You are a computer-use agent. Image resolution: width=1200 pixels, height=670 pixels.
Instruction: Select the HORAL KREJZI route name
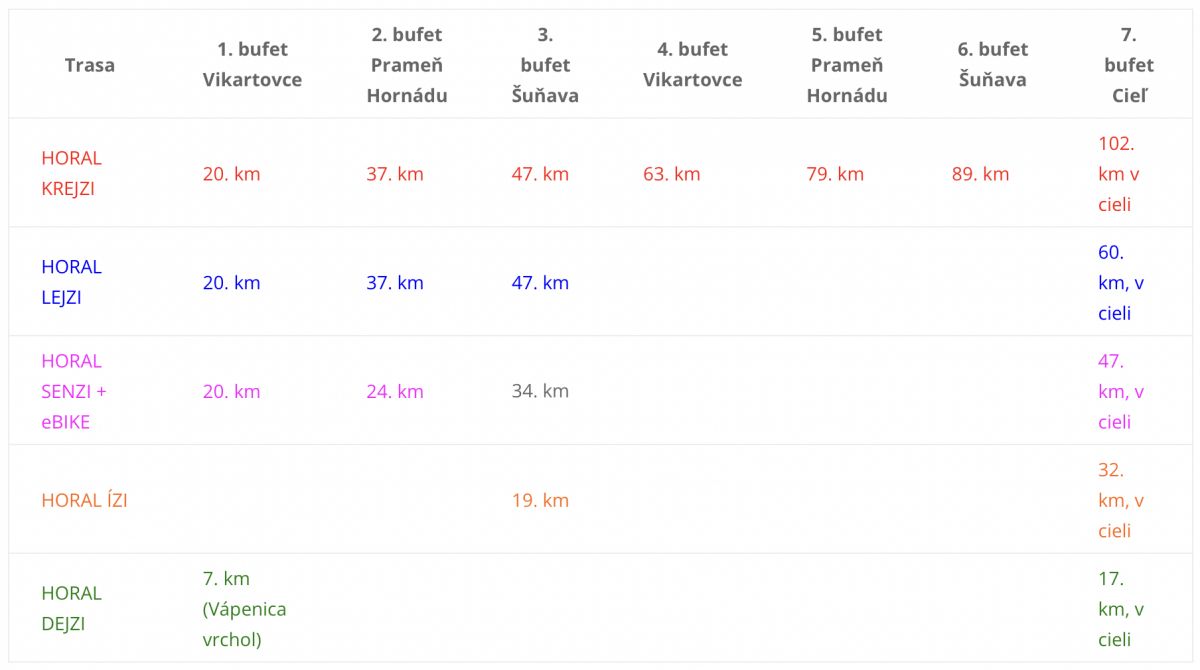tap(72, 173)
